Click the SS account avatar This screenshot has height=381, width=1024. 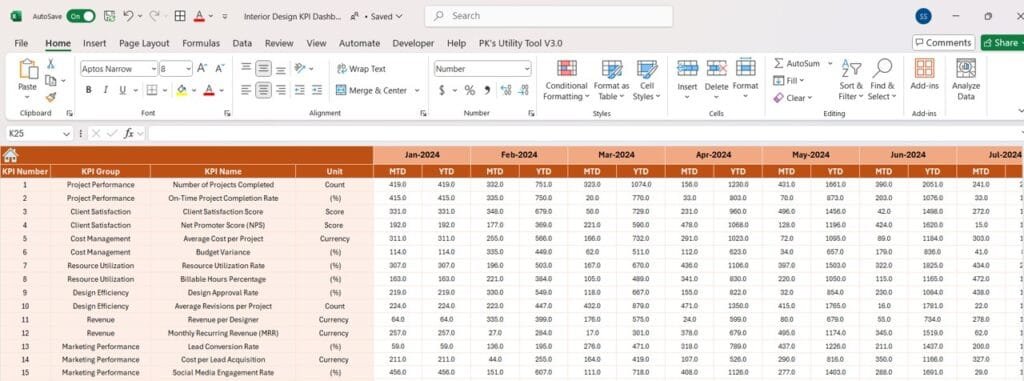[x=923, y=17]
